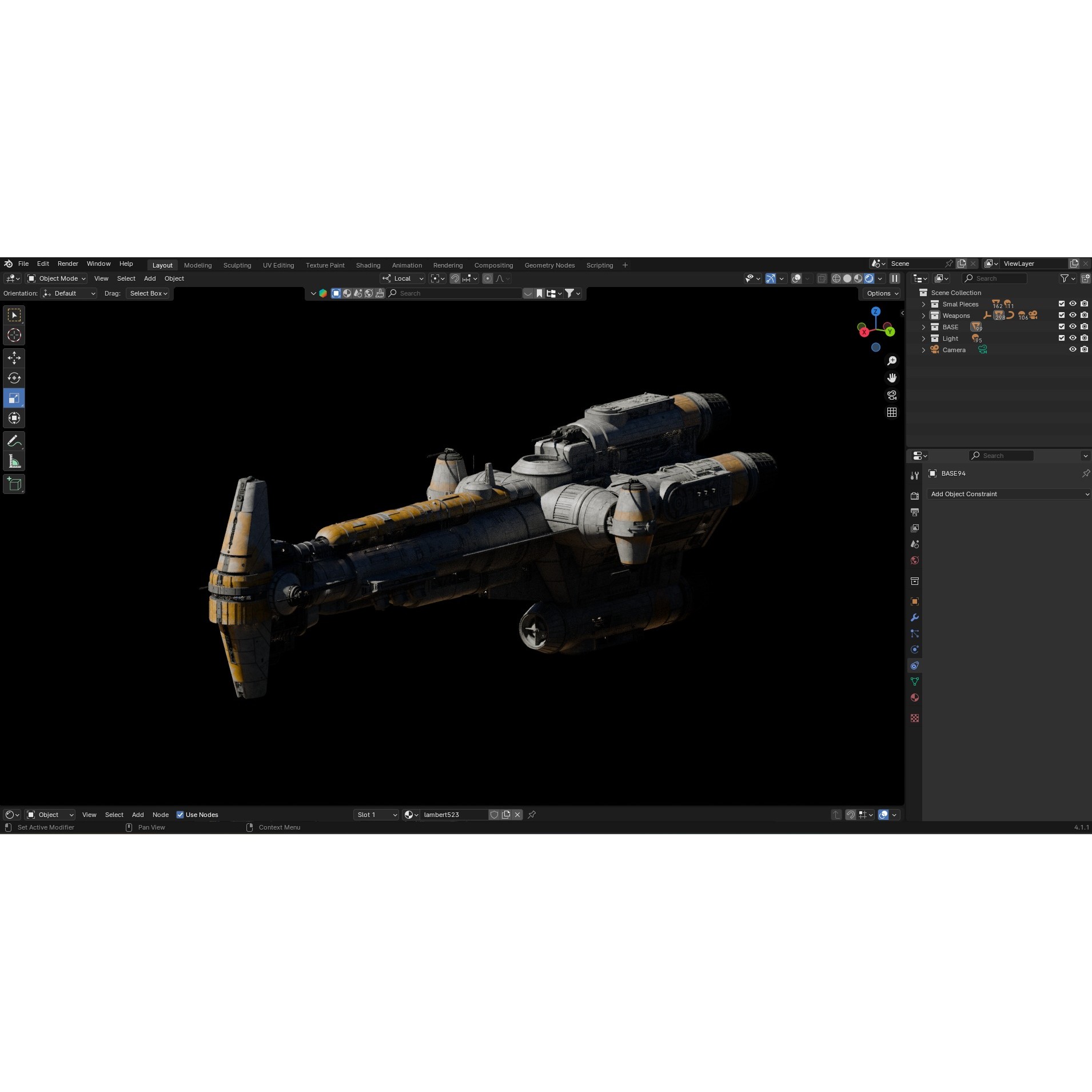
Task: Open the Render properties tab
Action: tap(915, 496)
